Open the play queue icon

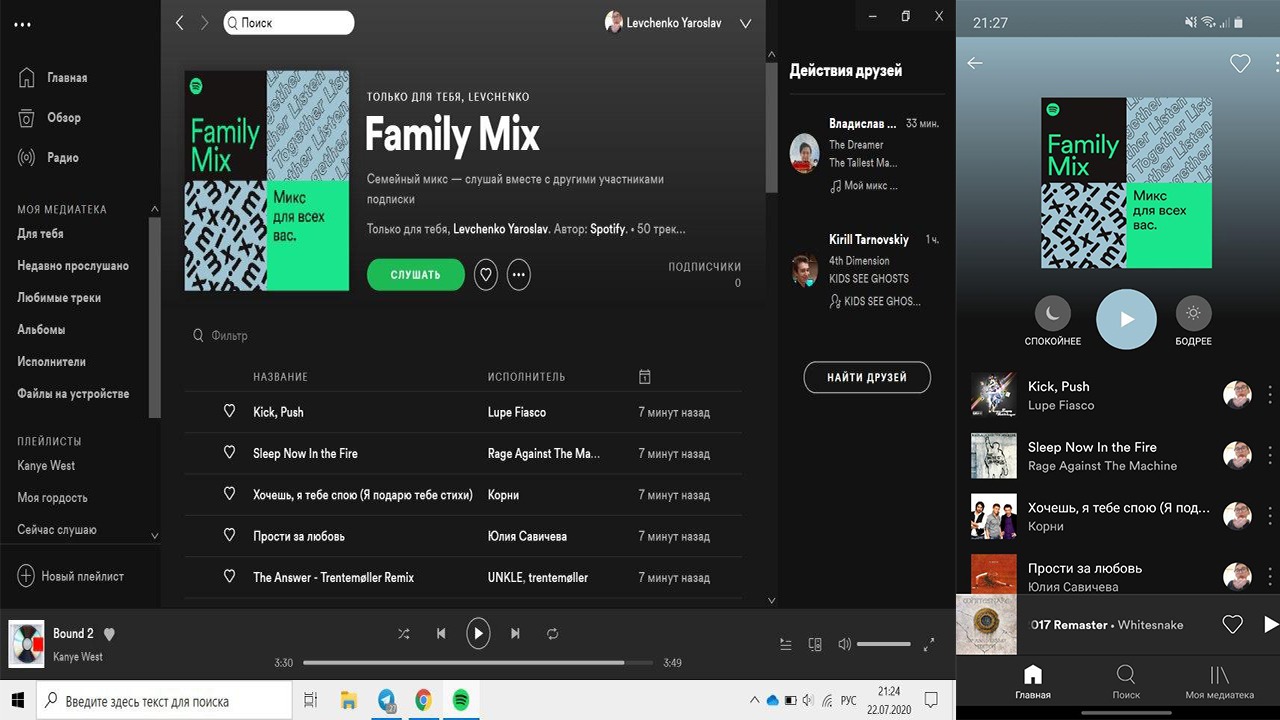[786, 645]
